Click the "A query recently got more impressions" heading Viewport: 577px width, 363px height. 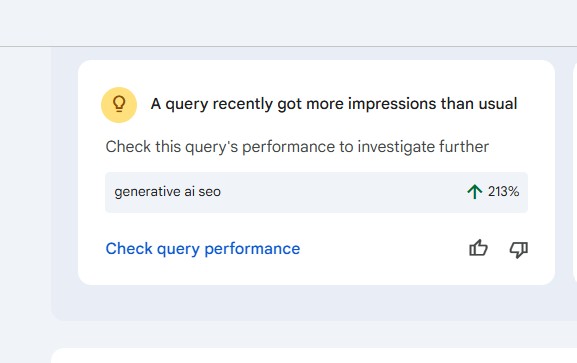coord(334,104)
